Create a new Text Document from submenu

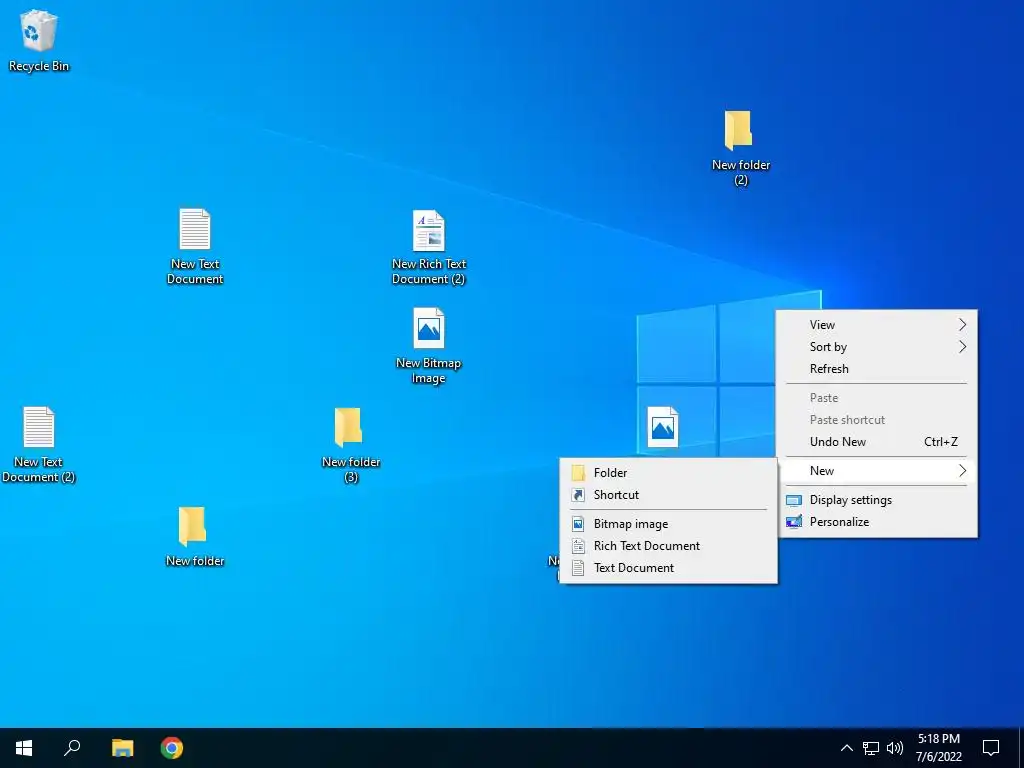tap(669, 568)
